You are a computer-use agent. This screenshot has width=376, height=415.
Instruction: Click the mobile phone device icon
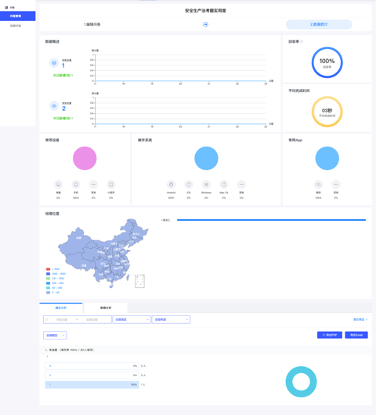coord(76,184)
